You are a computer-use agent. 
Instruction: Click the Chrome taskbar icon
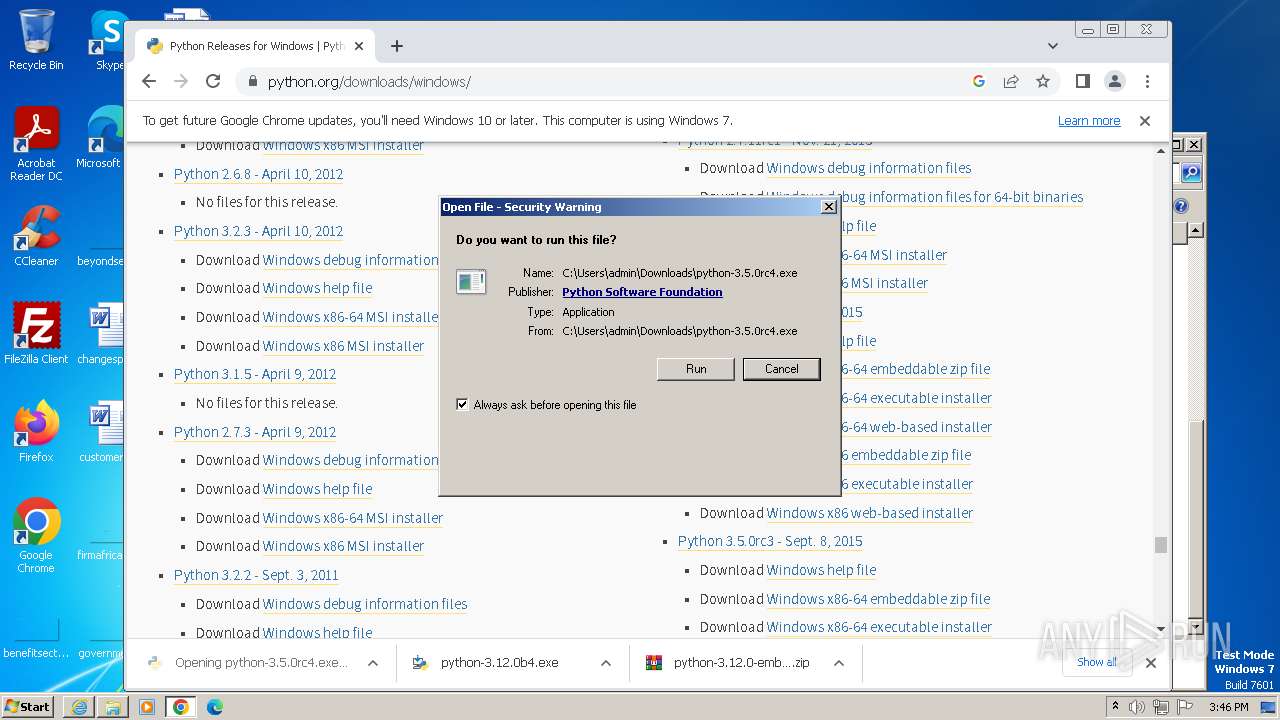point(181,707)
